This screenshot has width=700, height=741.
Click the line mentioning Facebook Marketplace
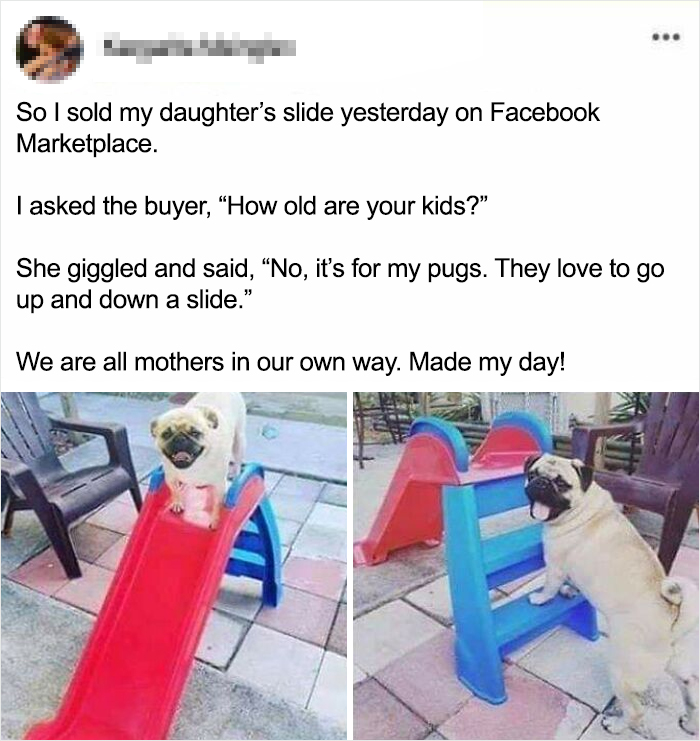pos(307,128)
